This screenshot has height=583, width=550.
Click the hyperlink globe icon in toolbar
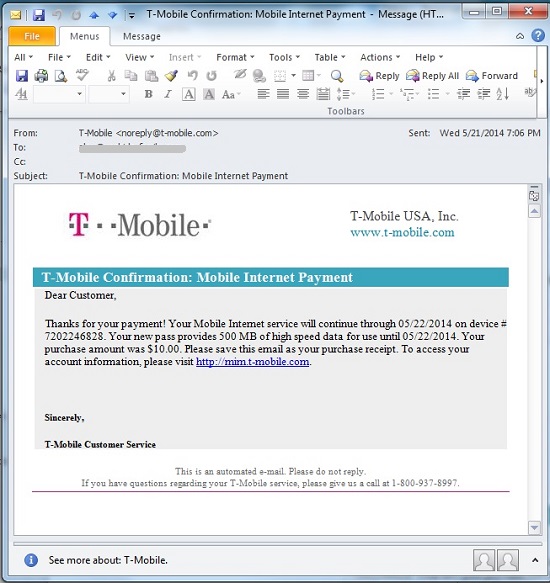click(x=259, y=76)
